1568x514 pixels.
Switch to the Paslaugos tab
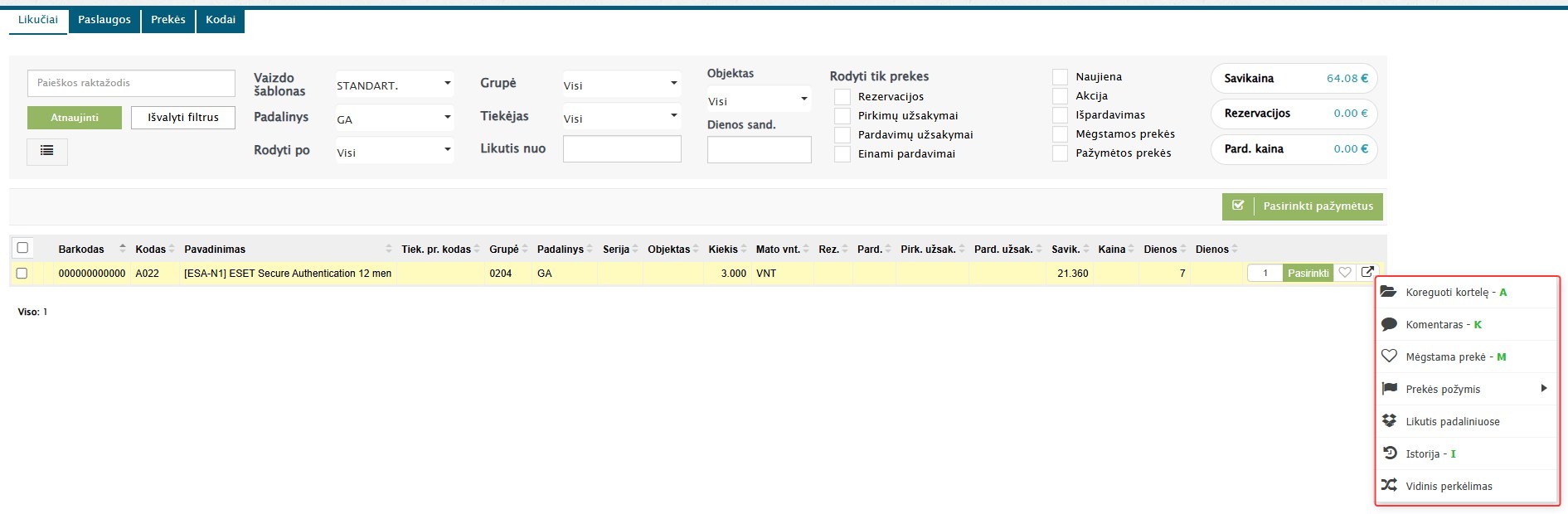104,20
